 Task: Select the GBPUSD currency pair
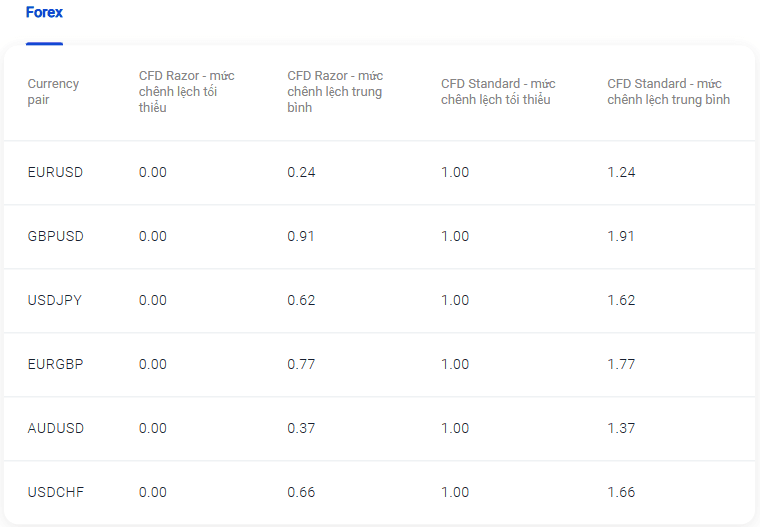click(56, 236)
